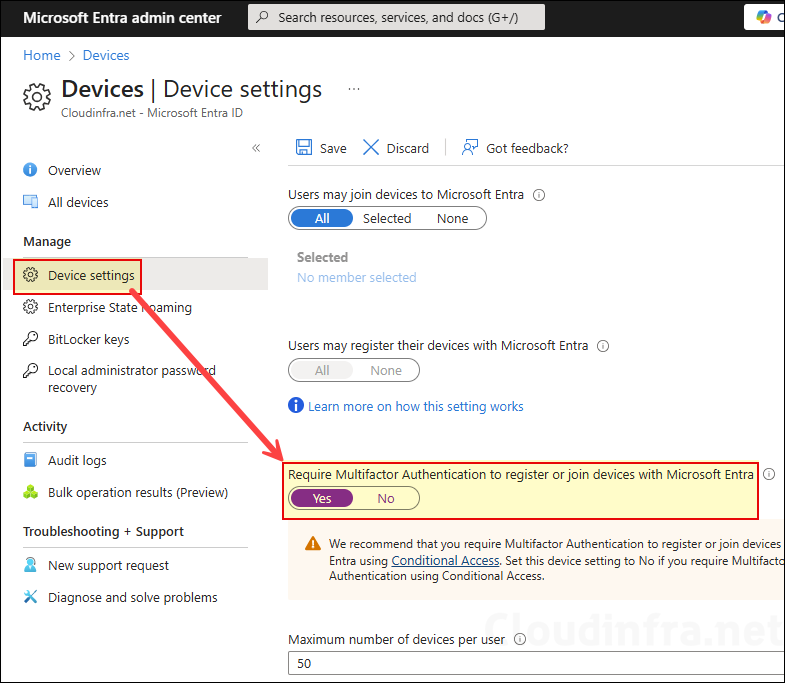Open the ellipsis more options beside title

point(354,89)
